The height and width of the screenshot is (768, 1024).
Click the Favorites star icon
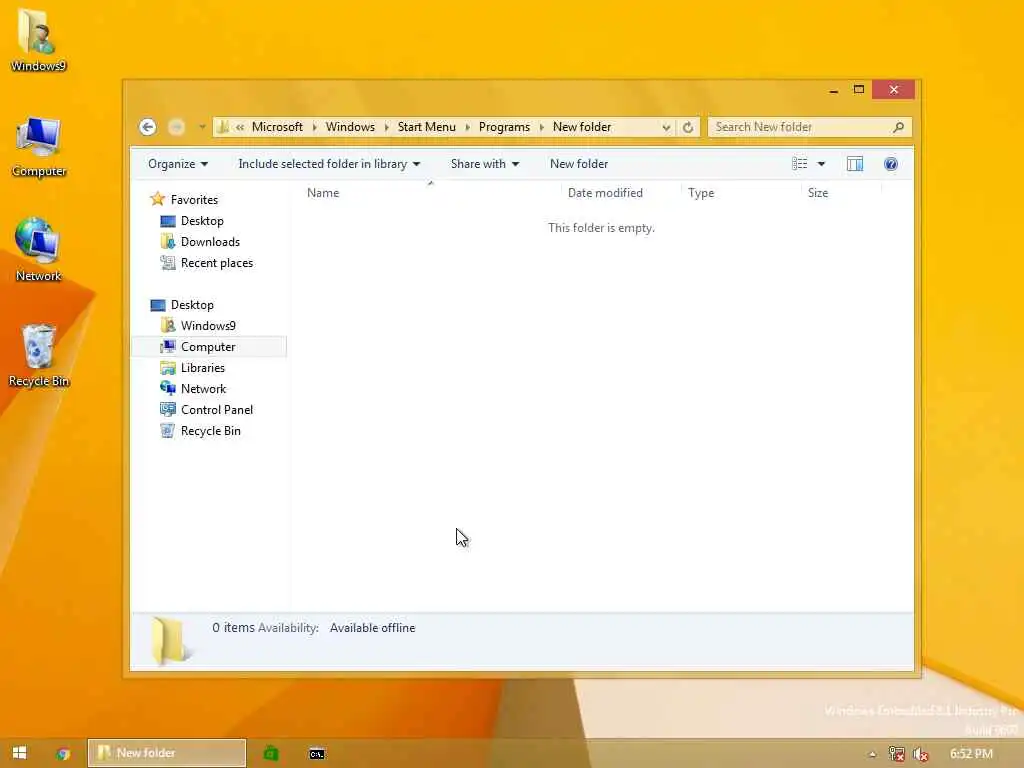click(157, 199)
